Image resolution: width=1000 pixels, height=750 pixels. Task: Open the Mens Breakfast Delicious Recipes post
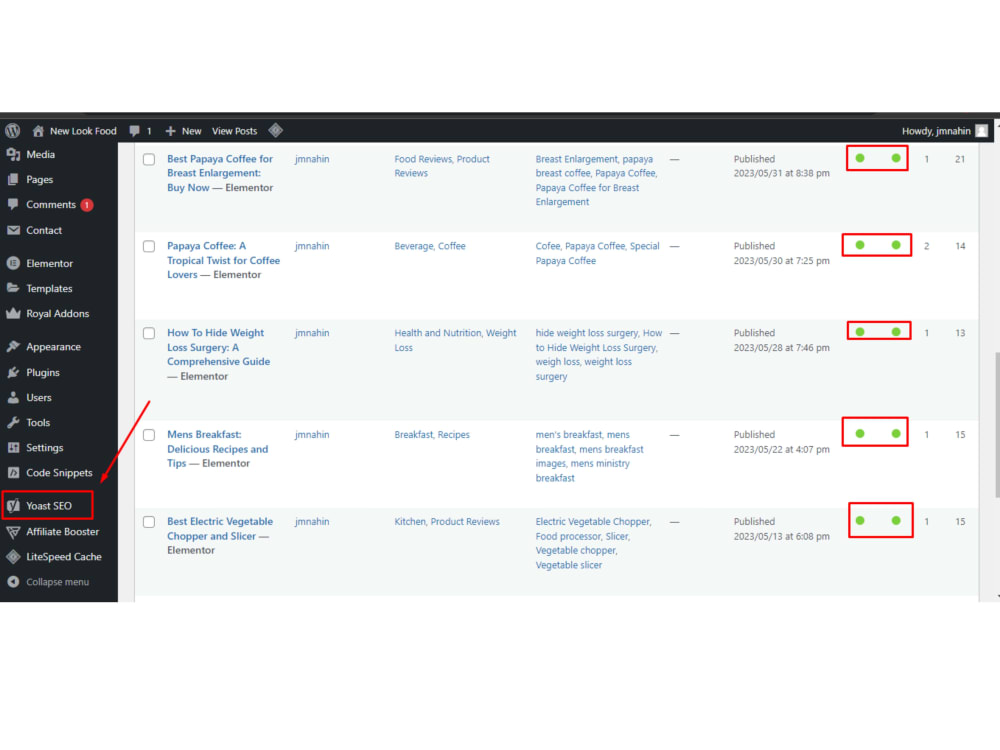pos(217,449)
